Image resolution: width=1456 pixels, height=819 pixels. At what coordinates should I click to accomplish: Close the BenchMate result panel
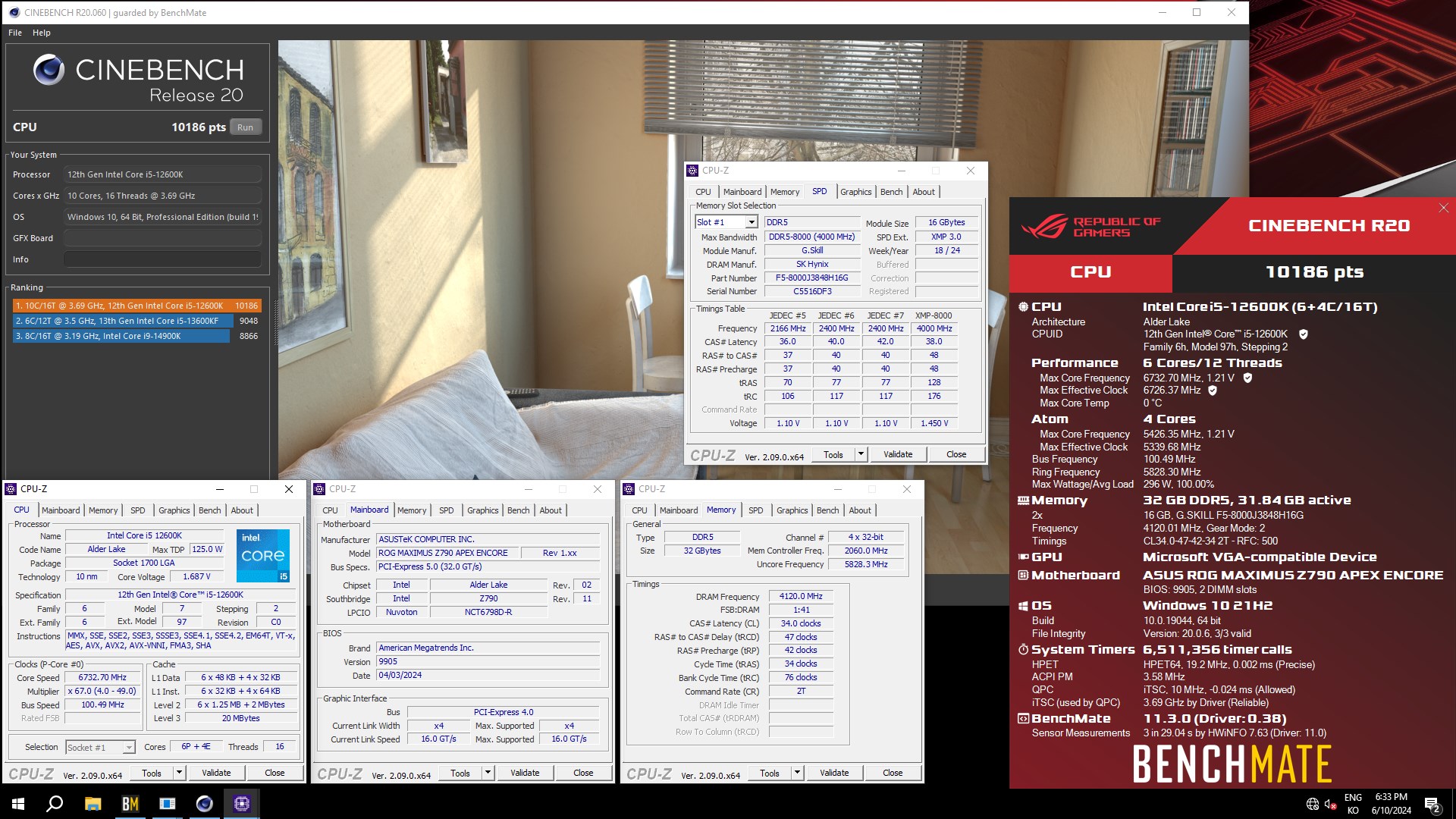click(x=1444, y=208)
